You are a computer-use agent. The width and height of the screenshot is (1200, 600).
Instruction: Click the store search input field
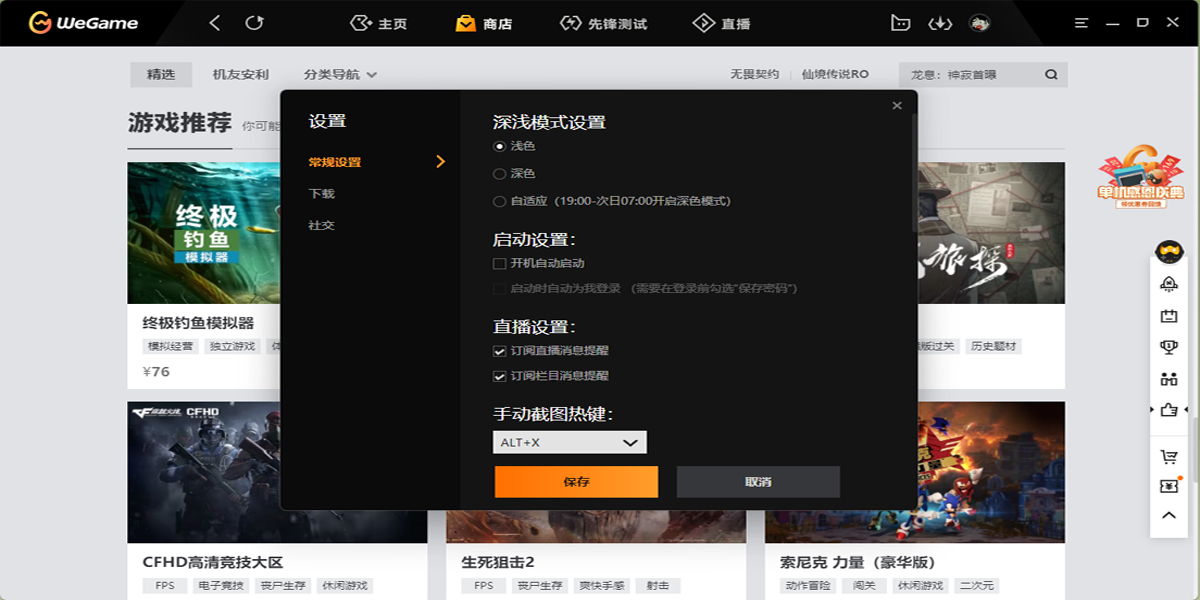970,74
